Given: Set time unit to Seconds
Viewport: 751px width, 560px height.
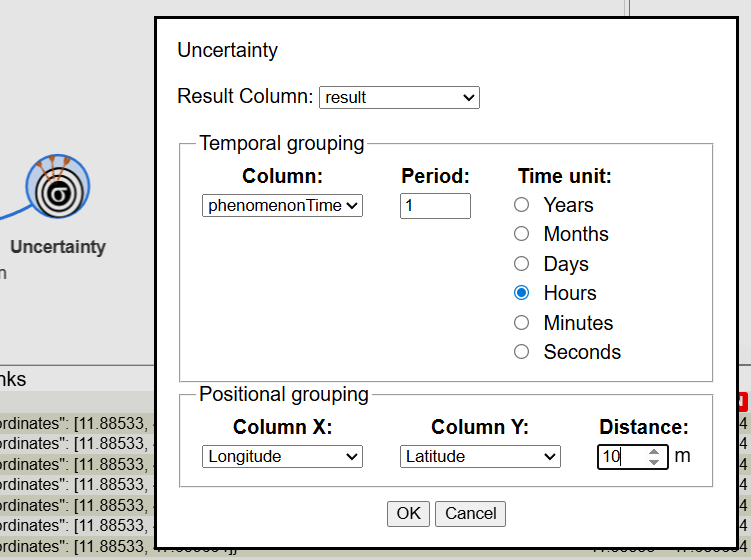Looking at the screenshot, I should (x=521, y=352).
